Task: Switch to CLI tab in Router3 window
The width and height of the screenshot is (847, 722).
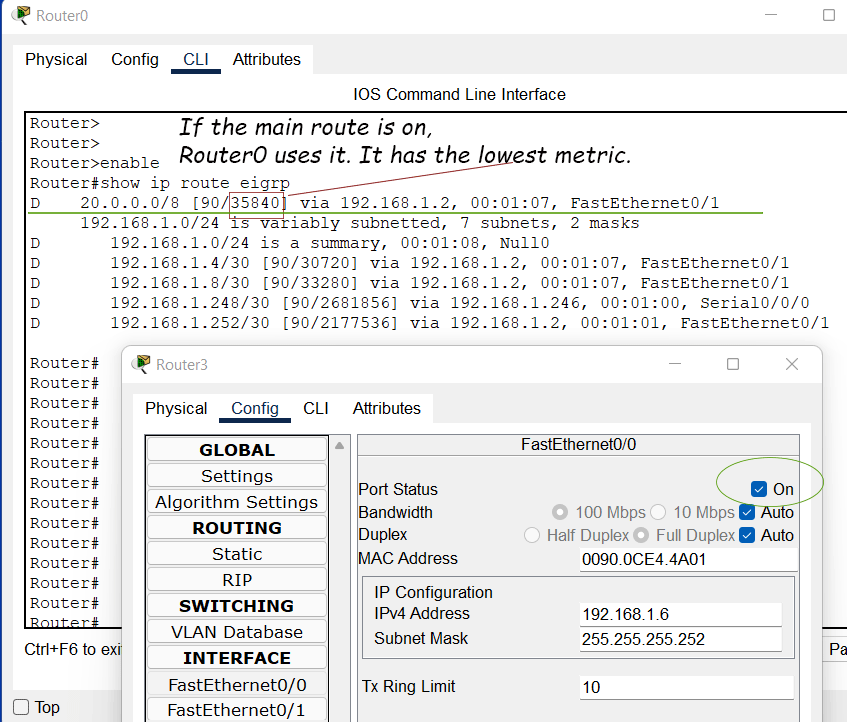Action: (x=315, y=408)
